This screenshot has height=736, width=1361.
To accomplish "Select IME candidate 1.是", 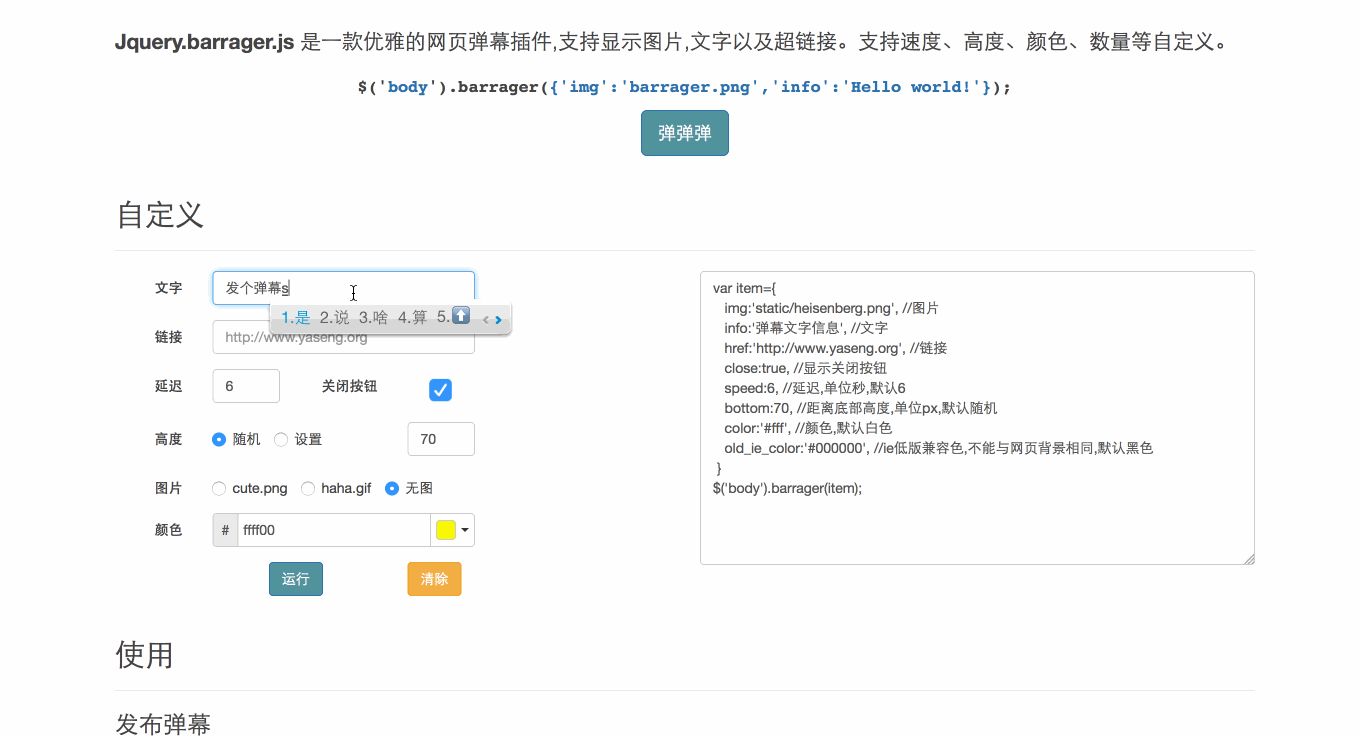I will click(295, 317).
